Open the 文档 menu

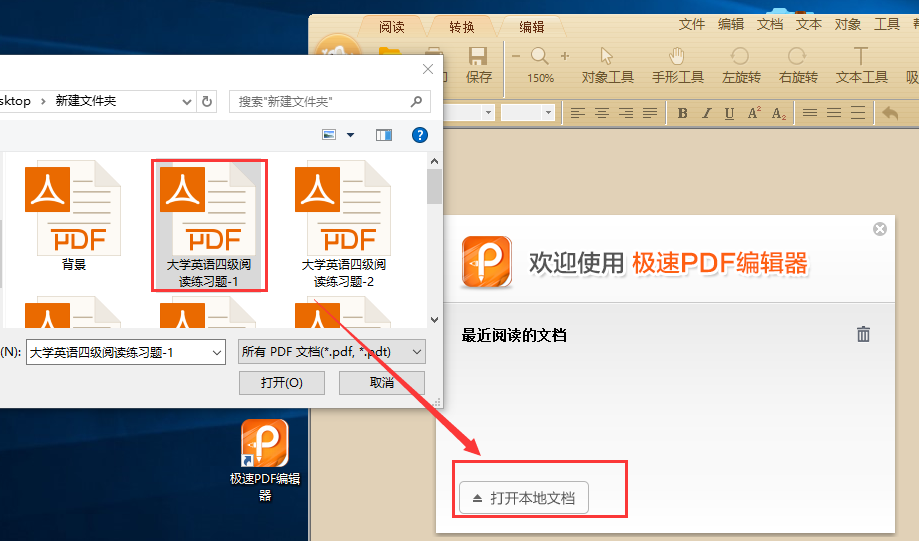(x=770, y=24)
